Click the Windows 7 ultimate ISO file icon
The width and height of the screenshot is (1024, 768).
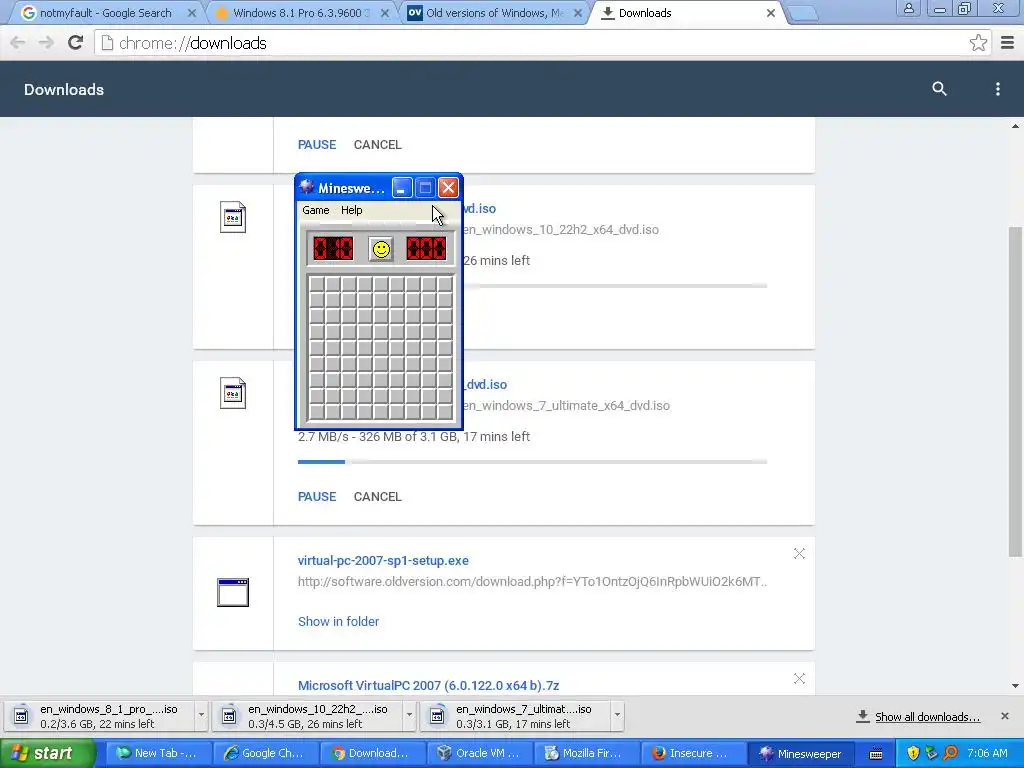click(233, 393)
